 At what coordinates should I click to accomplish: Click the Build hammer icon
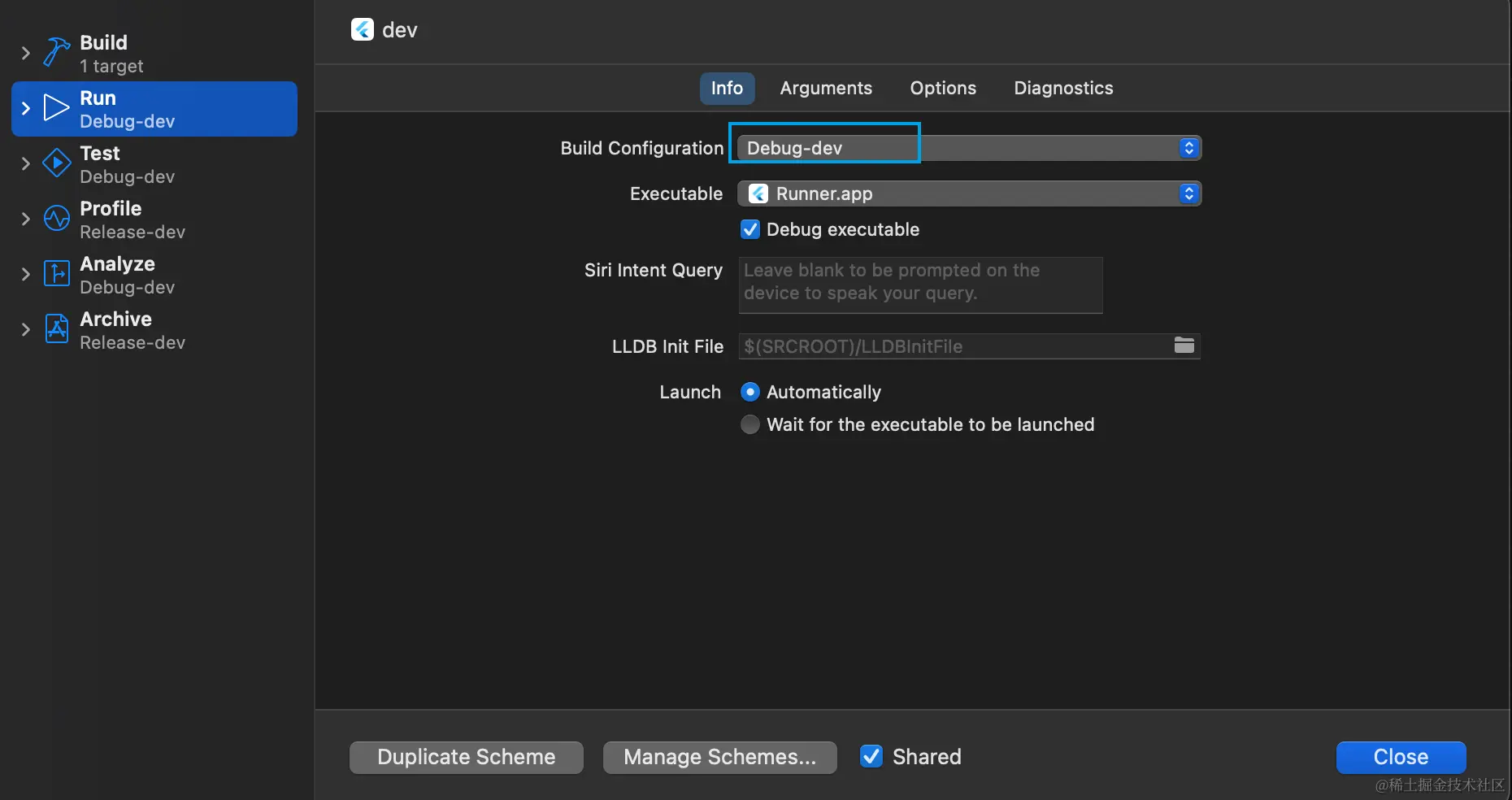coord(56,52)
